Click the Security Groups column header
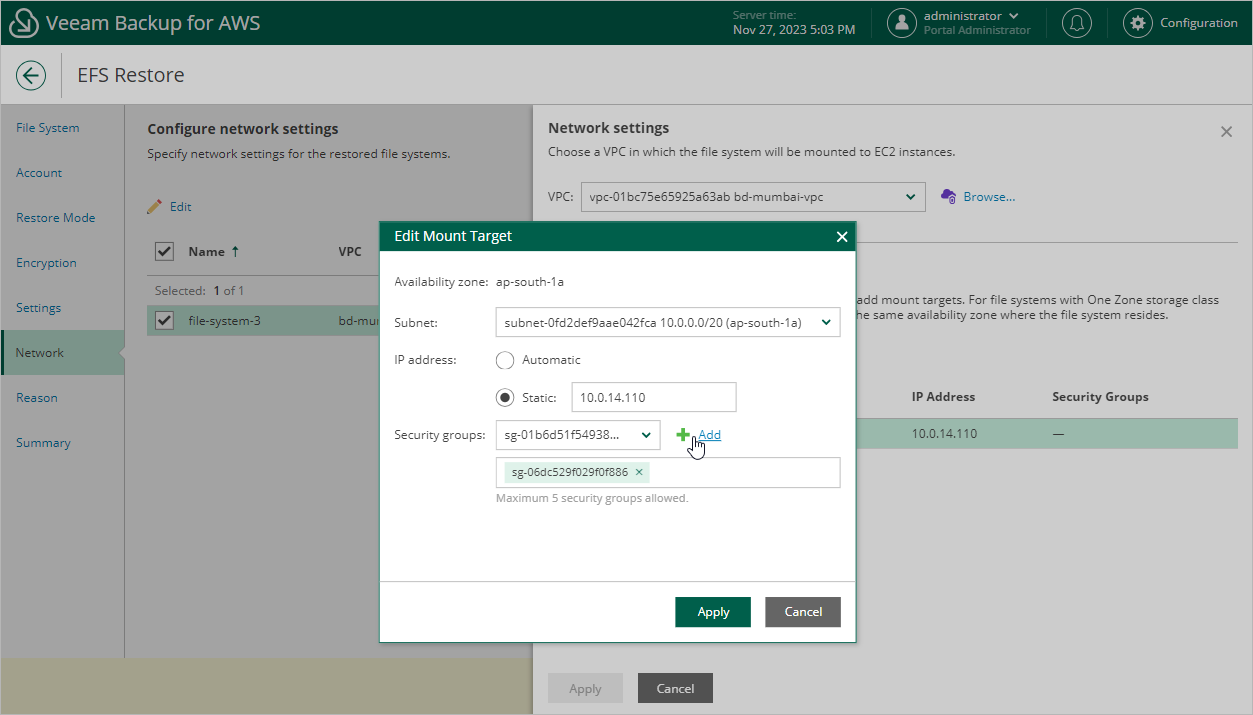Viewport: 1253px width, 715px height. (1100, 397)
